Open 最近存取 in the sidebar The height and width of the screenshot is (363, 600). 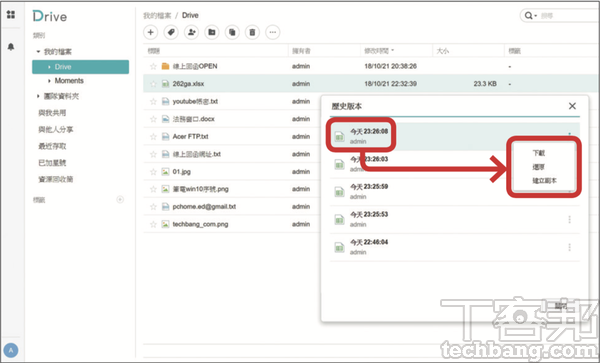[52, 146]
